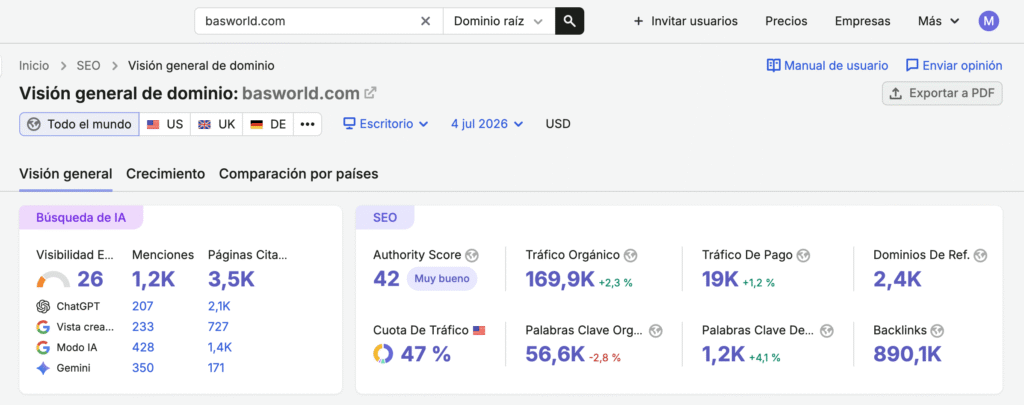
Task: Open Tráfico De Pago value 19K
Action: point(720,280)
